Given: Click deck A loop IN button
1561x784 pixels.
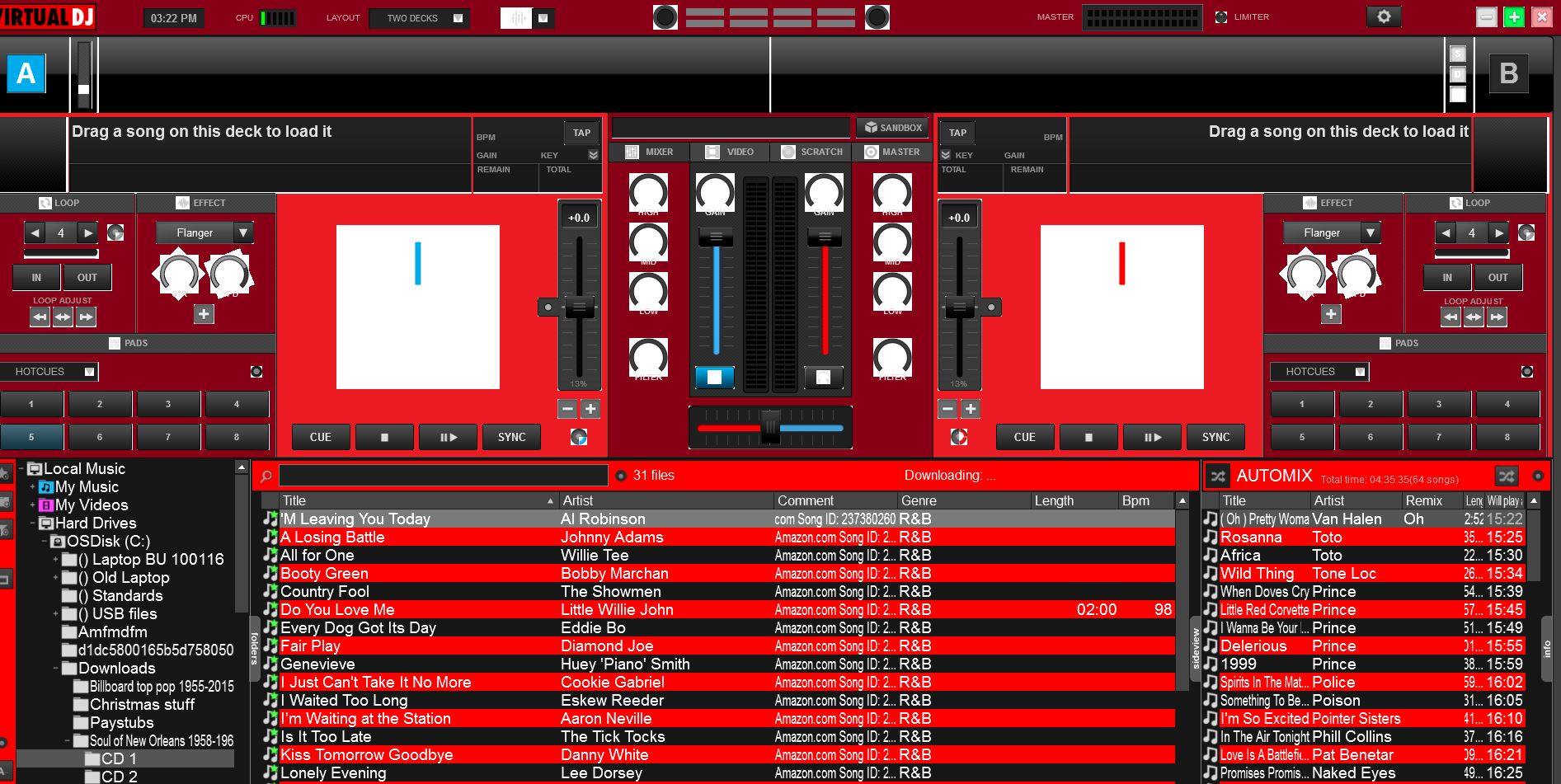Looking at the screenshot, I should coord(36,278).
